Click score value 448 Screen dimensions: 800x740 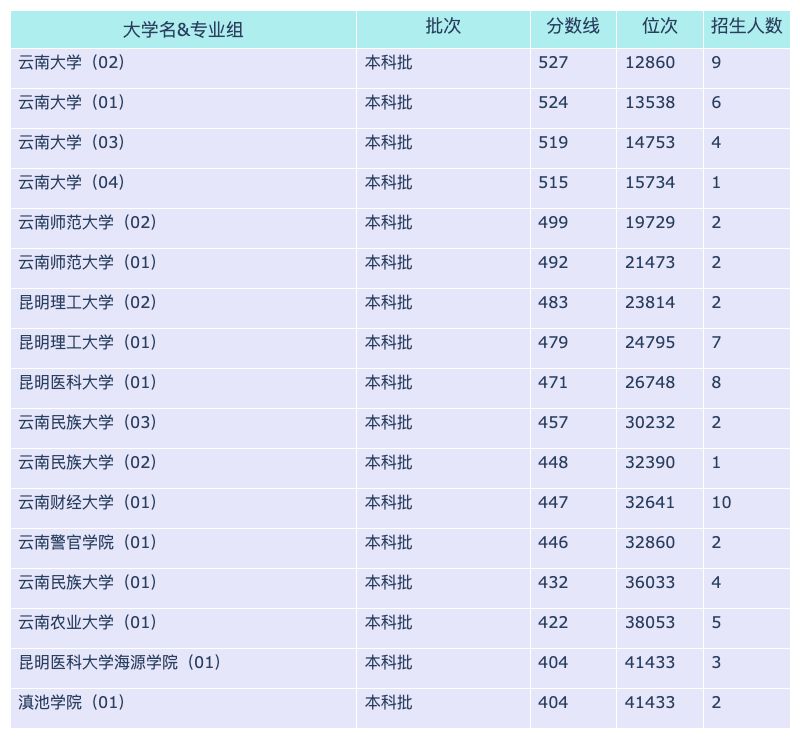pos(553,462)
